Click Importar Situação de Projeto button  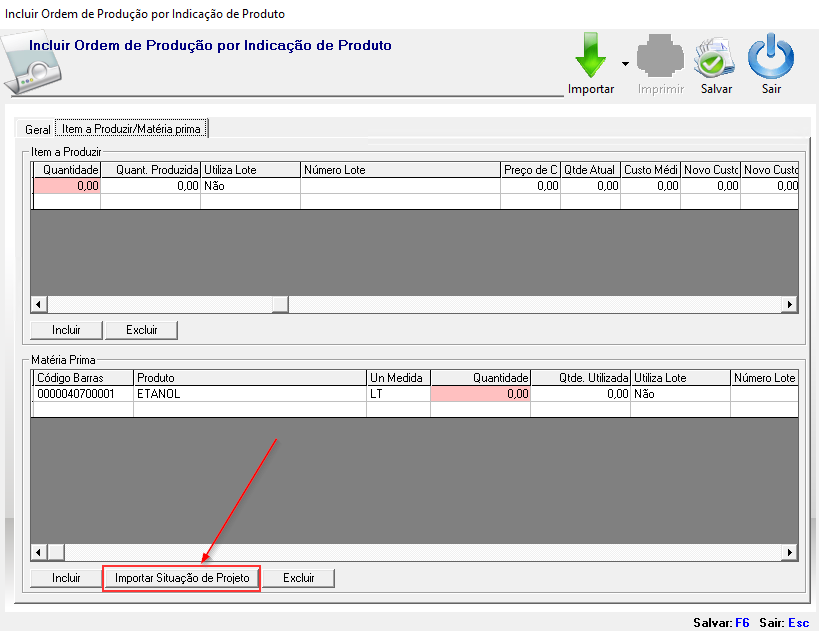click(182, 578)
